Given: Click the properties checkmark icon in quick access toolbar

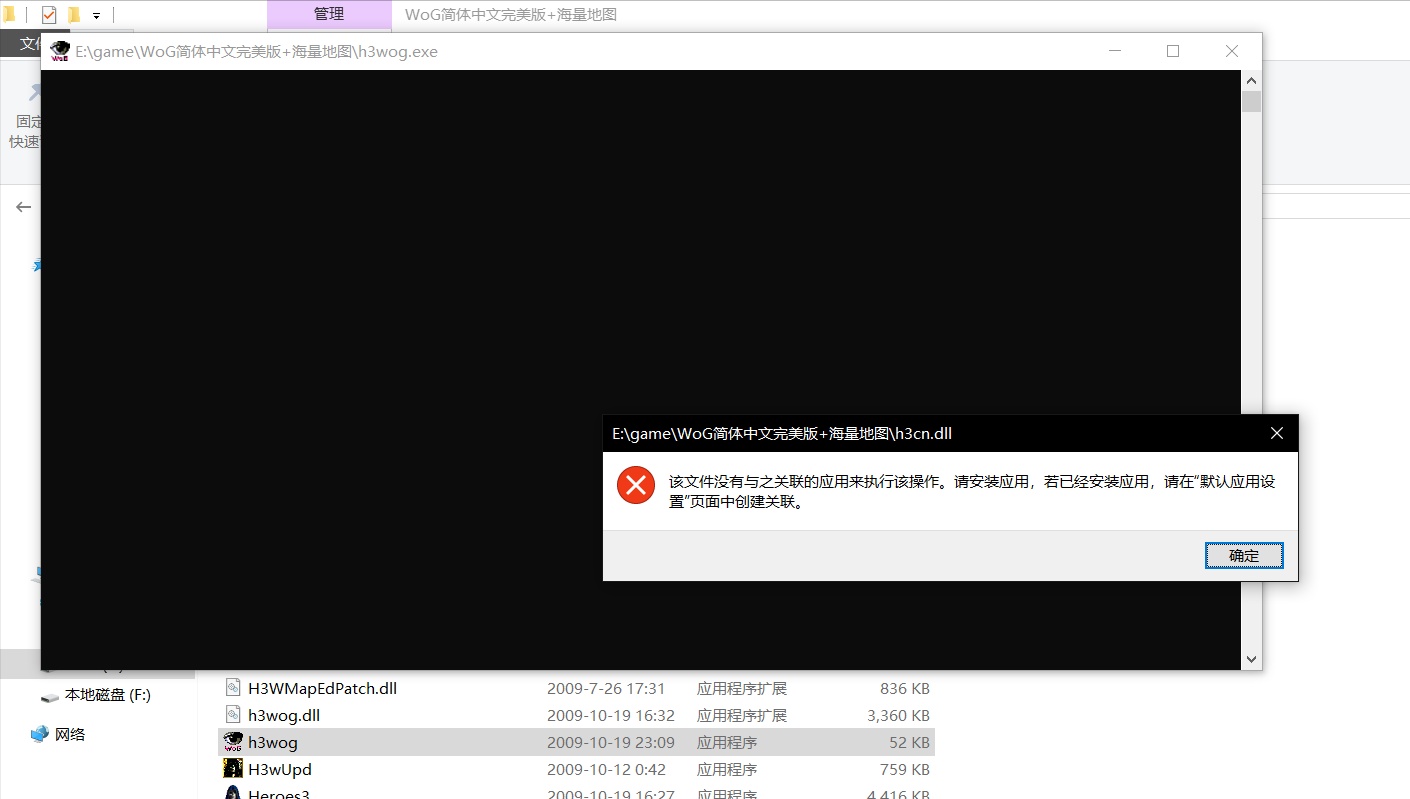Looking at the screenshot, I should click(49, 15).
